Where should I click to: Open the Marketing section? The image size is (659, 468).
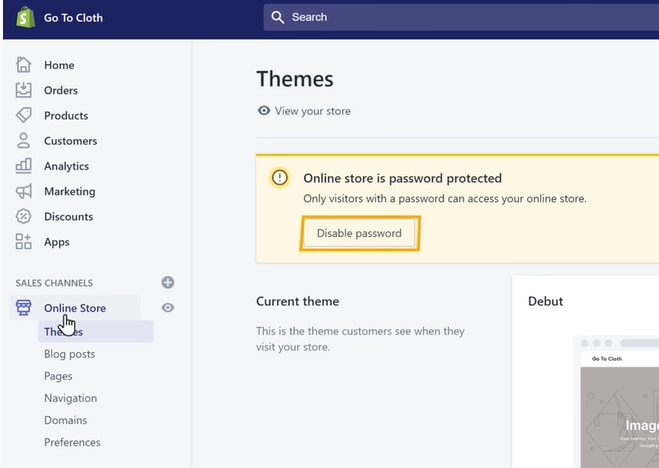tap(70, 192)
